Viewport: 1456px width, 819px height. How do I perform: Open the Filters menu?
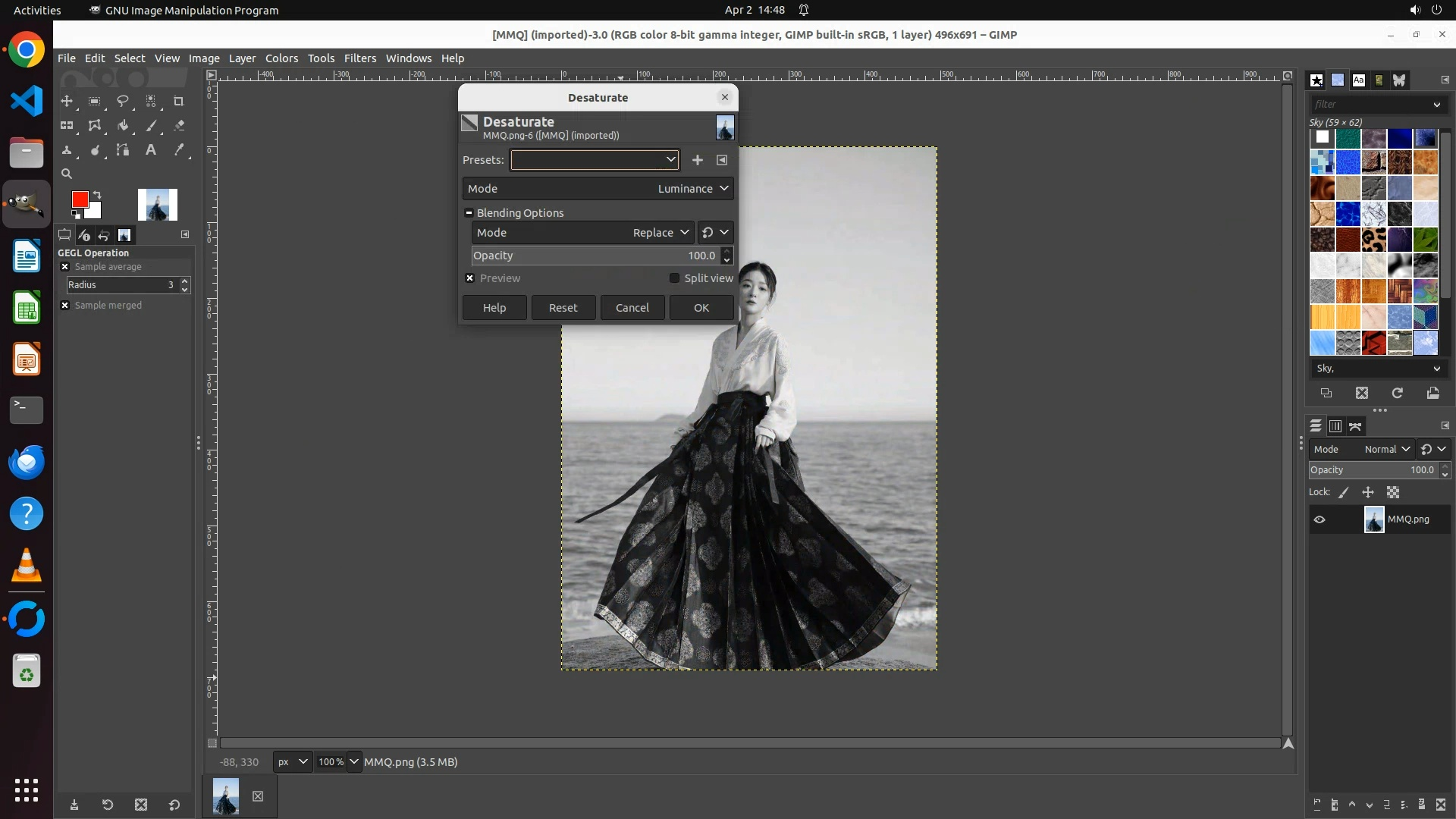(359, 58)
